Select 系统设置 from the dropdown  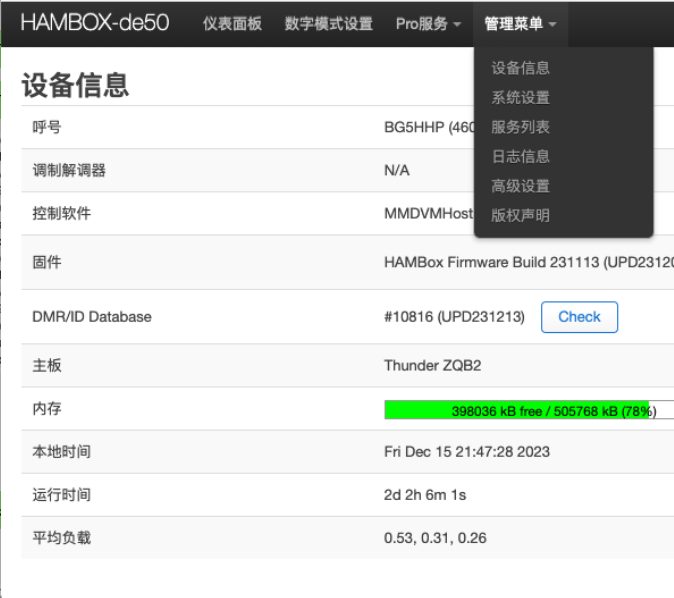520,98
